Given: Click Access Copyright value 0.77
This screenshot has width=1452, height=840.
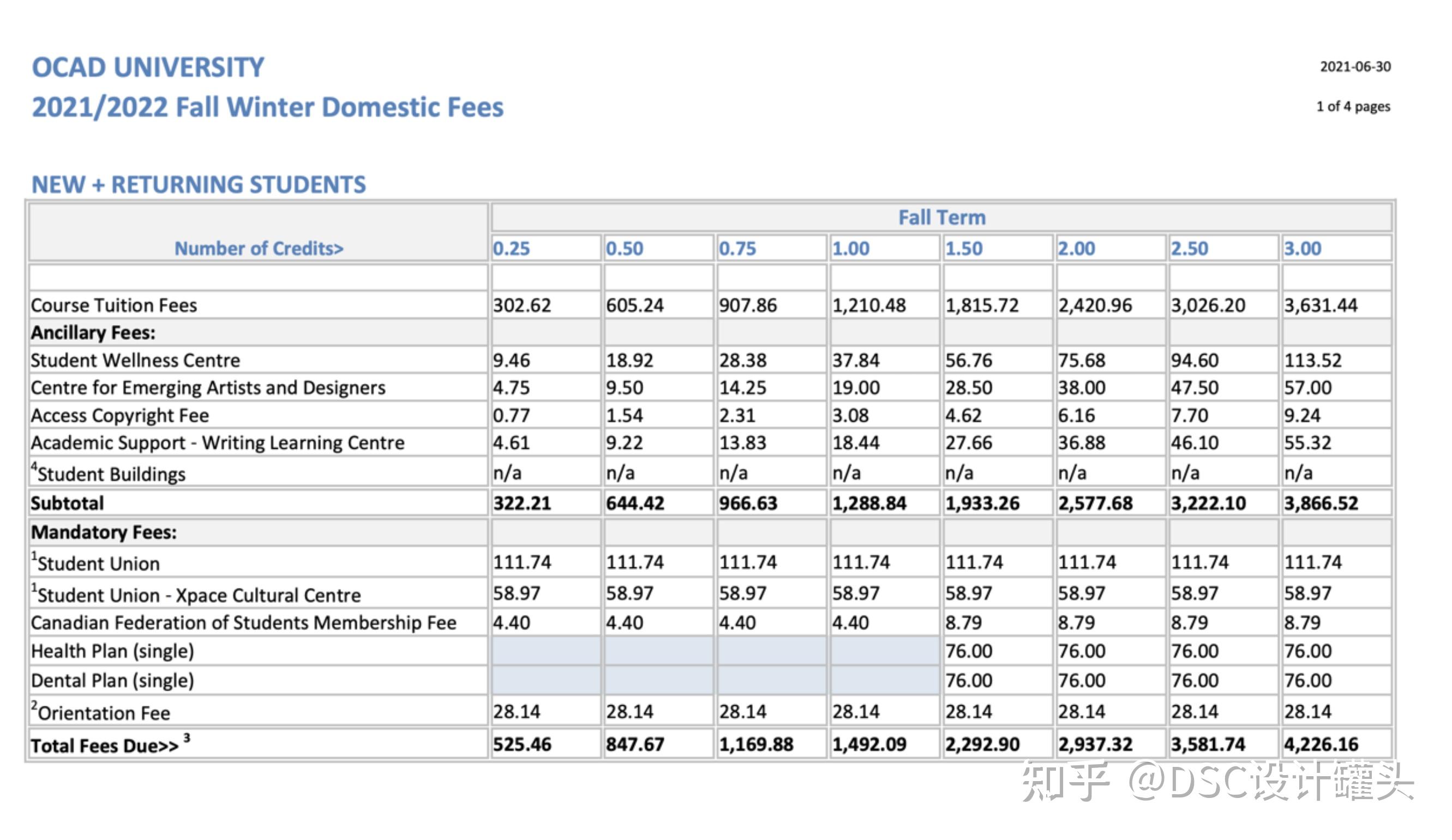Looking at the screenshot, I should coord(511,416).
